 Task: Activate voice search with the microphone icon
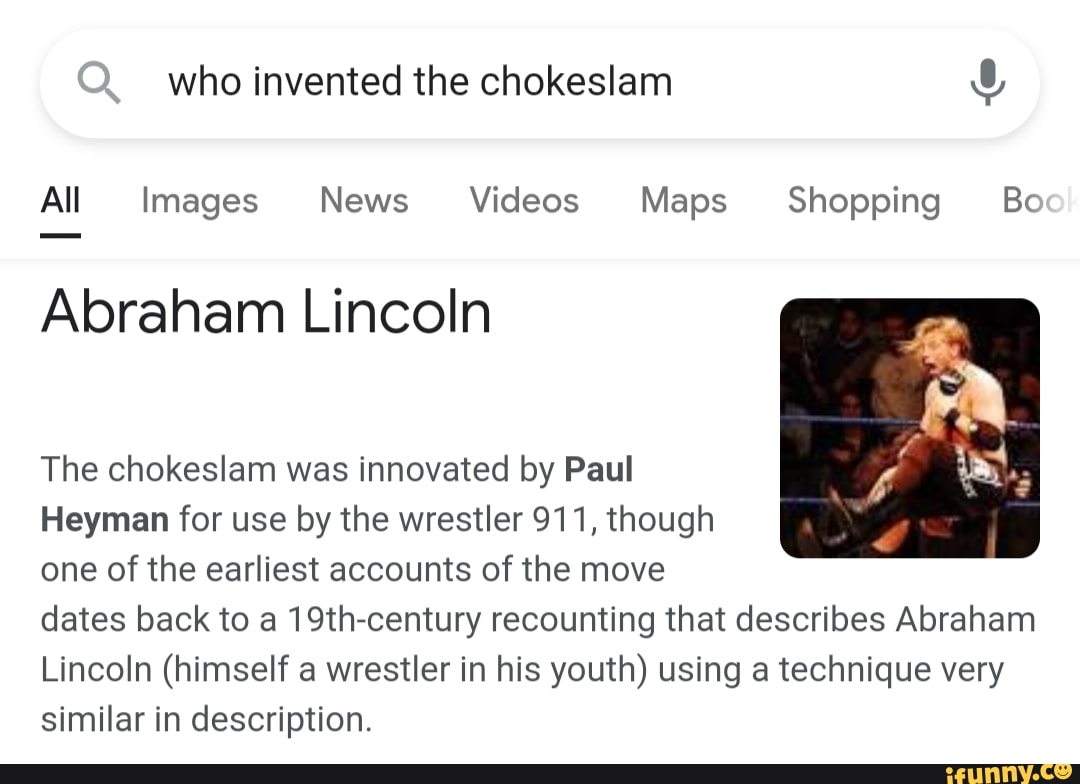coord(988,82)
